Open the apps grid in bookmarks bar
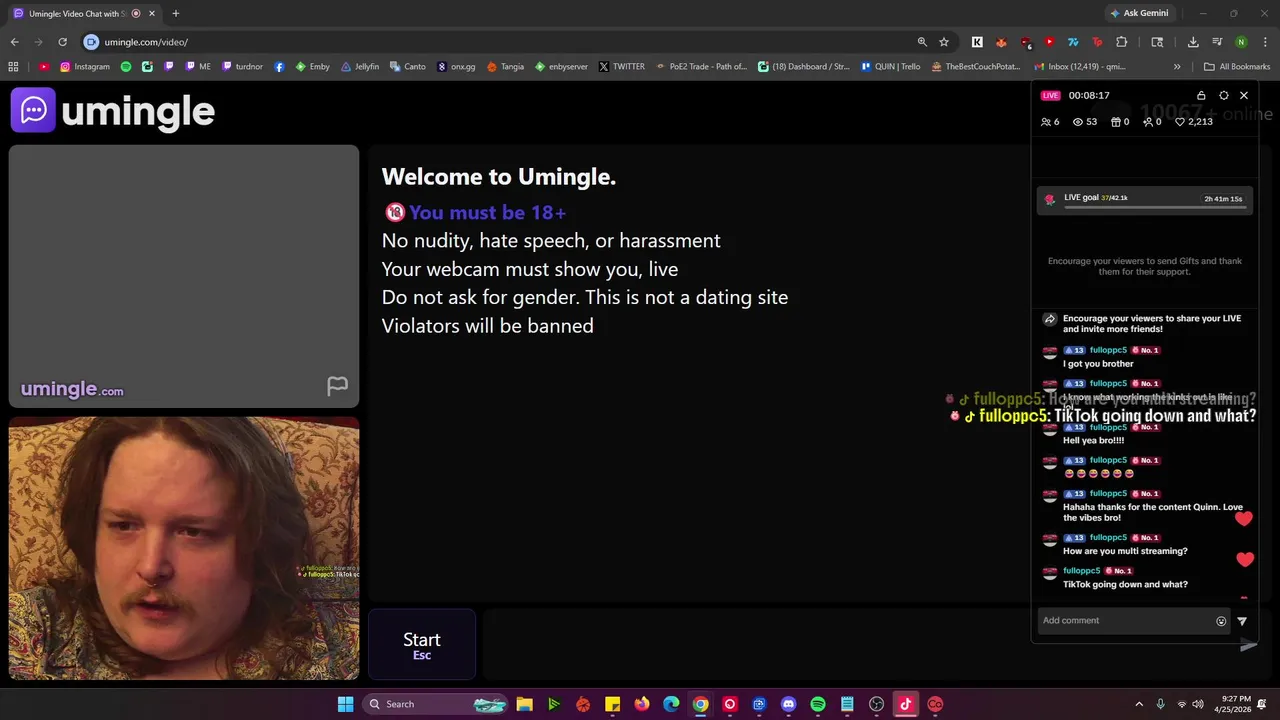The height and width of the screenshot is (720, 1280). pos(13,67)
